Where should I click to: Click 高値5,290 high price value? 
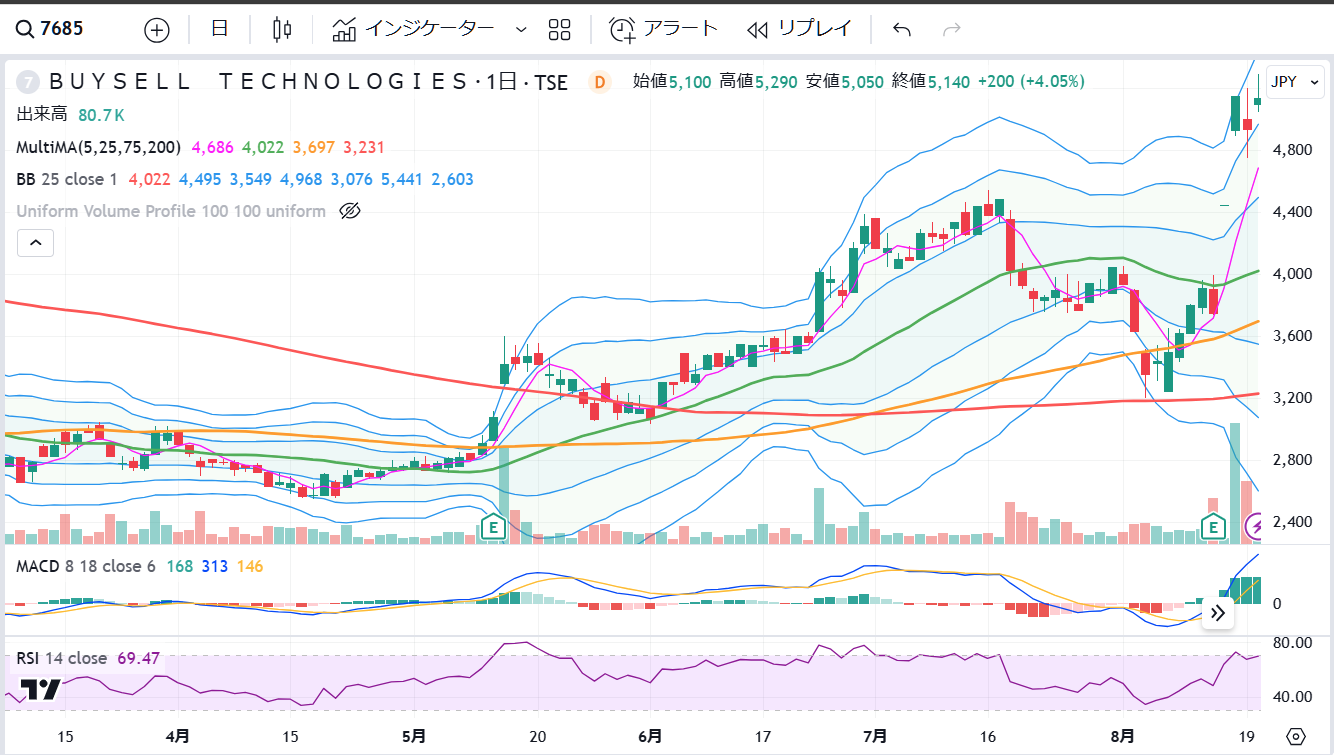pos(758,82)
